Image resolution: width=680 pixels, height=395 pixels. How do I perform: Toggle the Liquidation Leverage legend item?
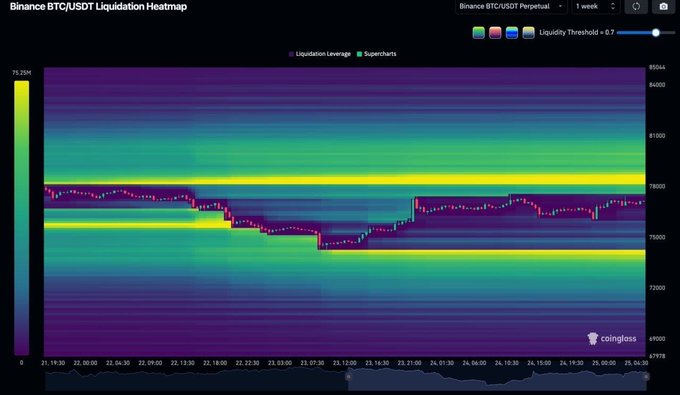[320, 54]
